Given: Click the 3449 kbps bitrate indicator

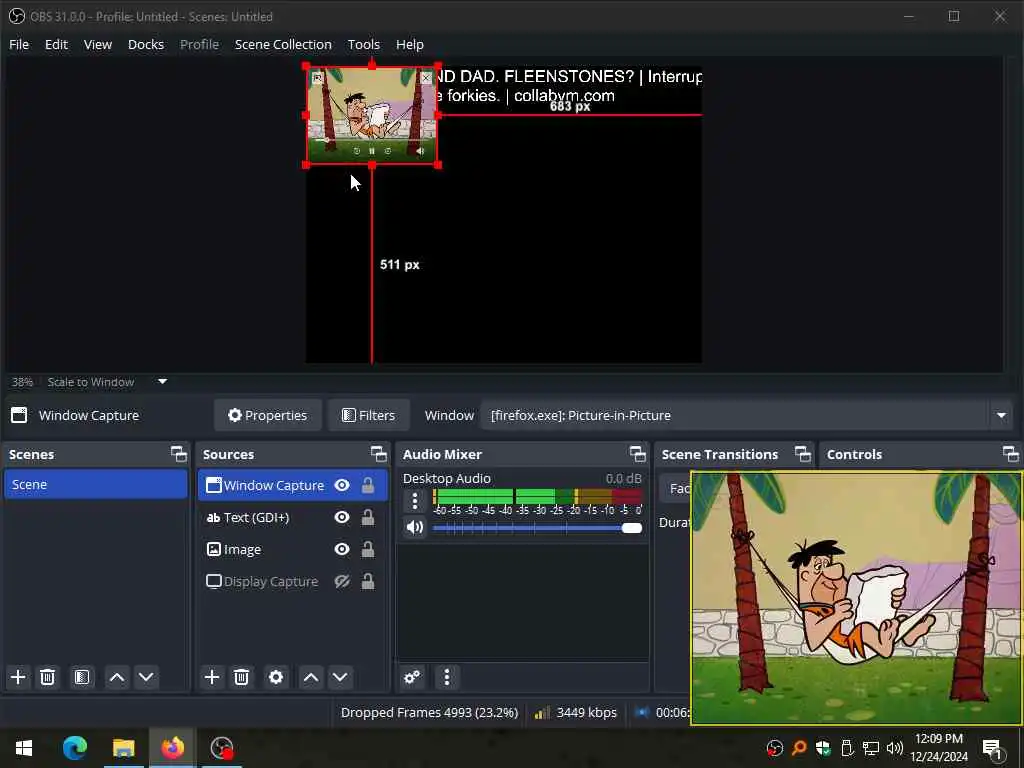Looking at the screenshot, I should click(x=576, y=712).
